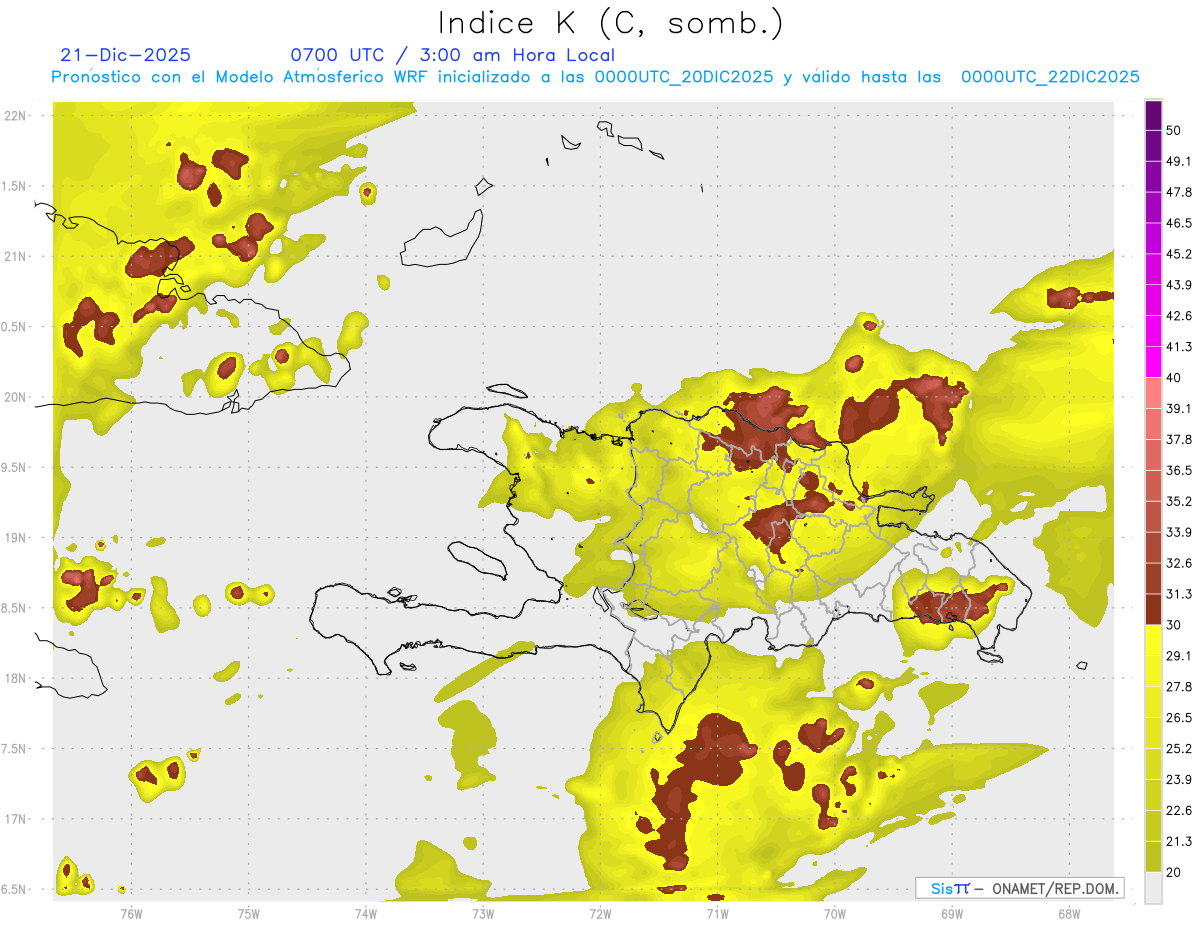The image size is (1200, 927).
Task: Click the colorbar value 40
Action: (1174, 378)
